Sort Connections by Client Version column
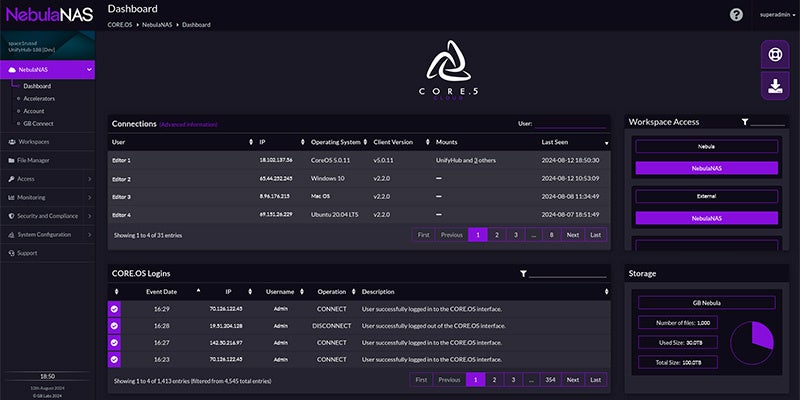800x400 pixels. [428, 142]
